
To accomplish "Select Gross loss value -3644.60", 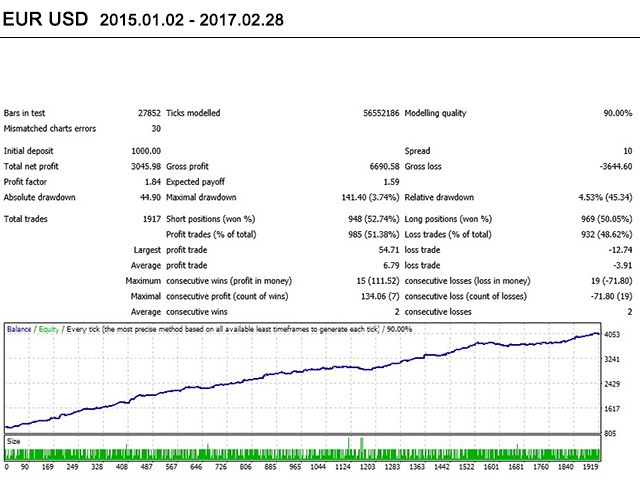I will coord(616,167).
